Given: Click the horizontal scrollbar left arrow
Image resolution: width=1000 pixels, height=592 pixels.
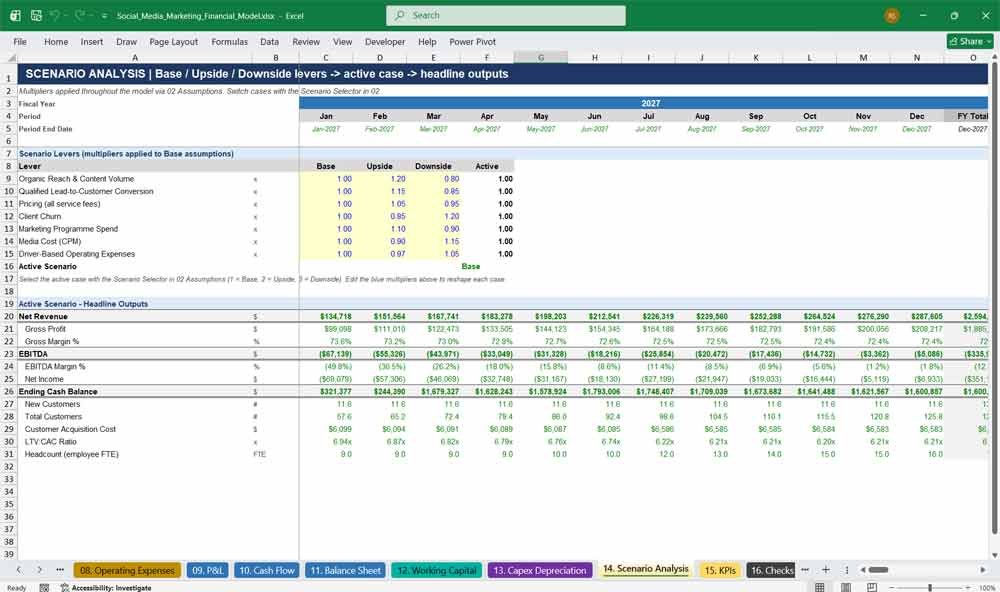Looking at the screenshot, I should click(x=863, y=570).
